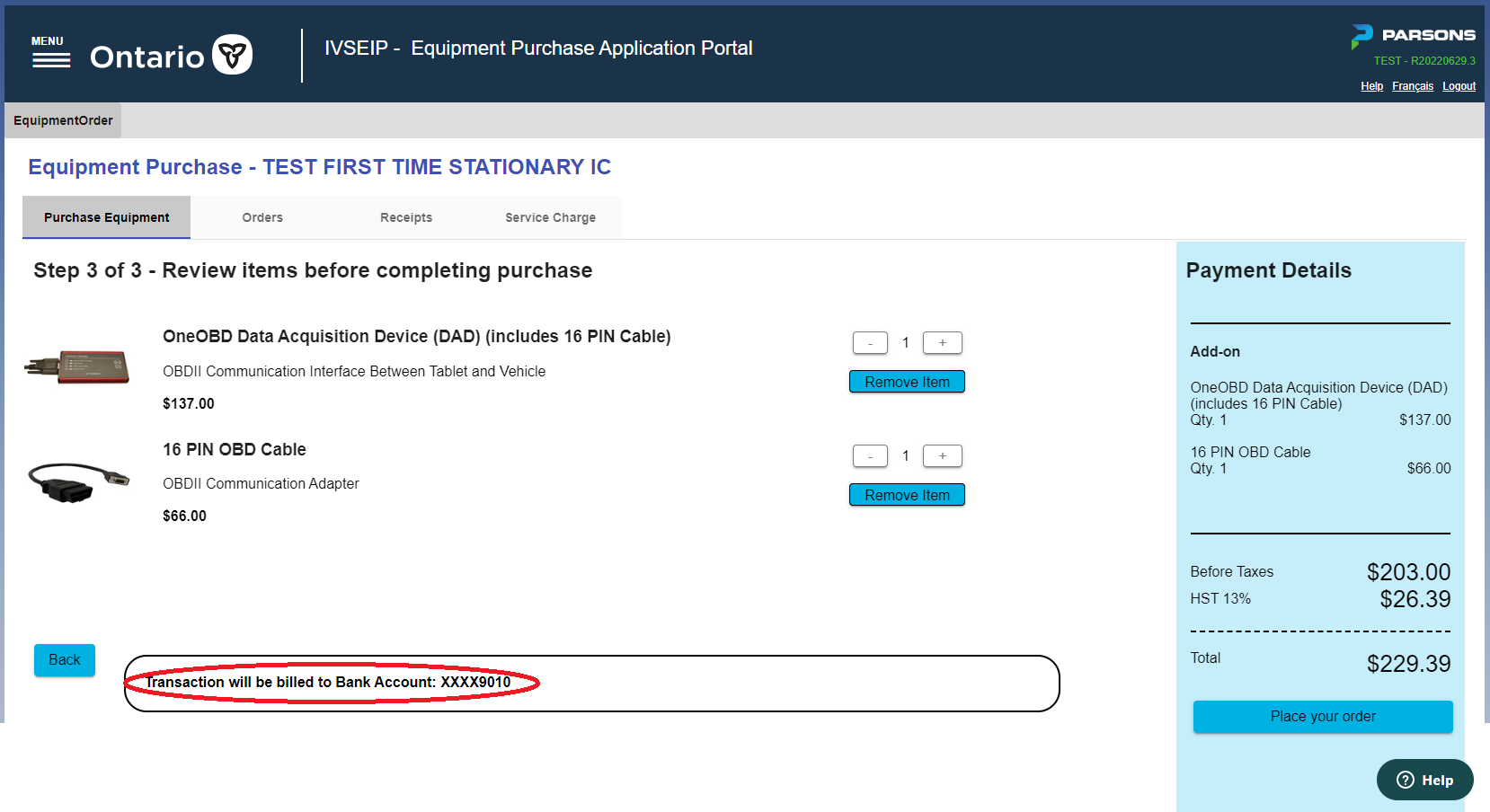The image size is (1490, 812).
Task: Click the $203.00 Before Taxes amount
Action: pyautogui.click(x=1408, y=572)
